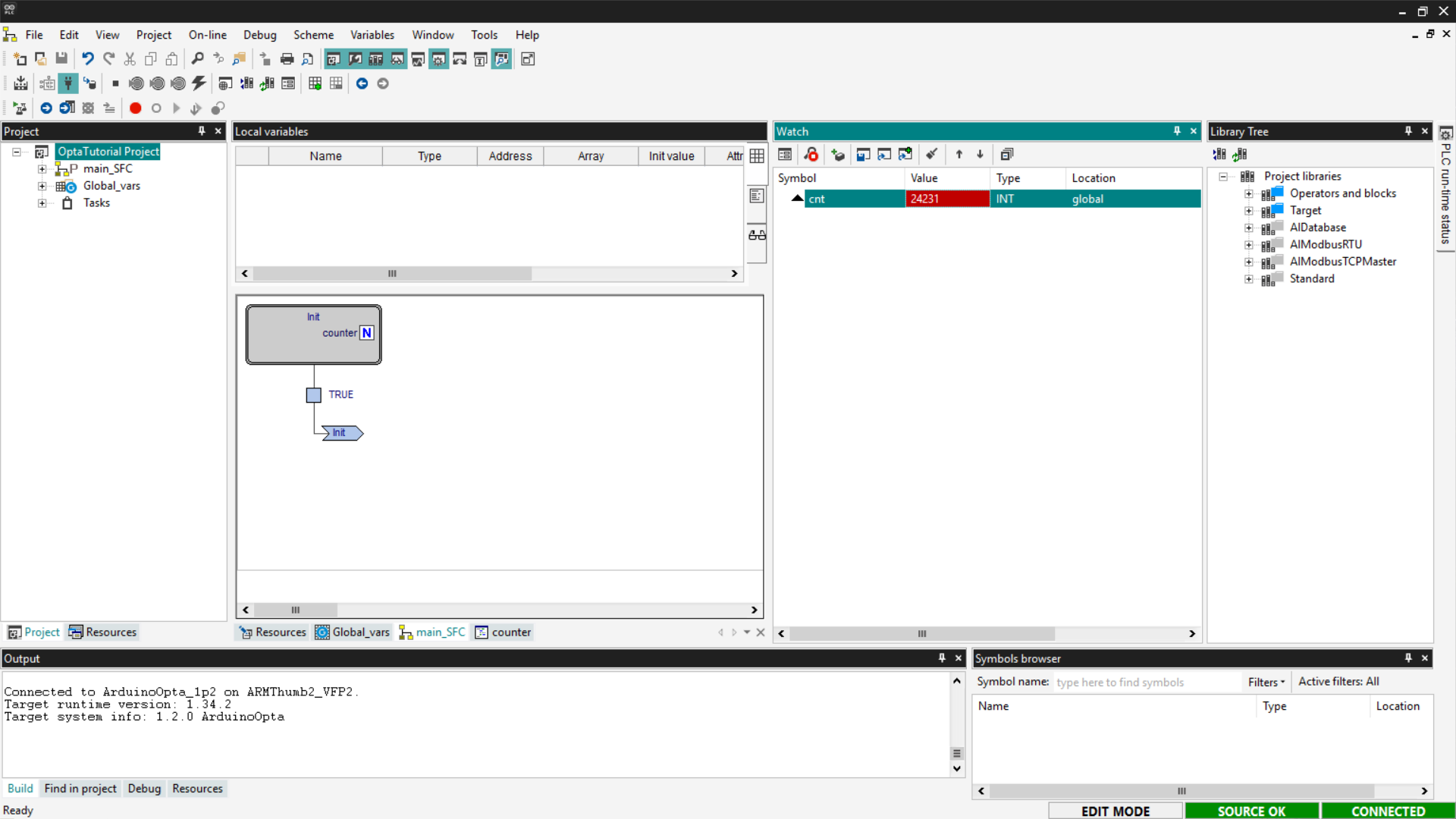Switch to the Global_vars editor tab
The height and width of the screenshot is (819, 1456).
[353, 632]
